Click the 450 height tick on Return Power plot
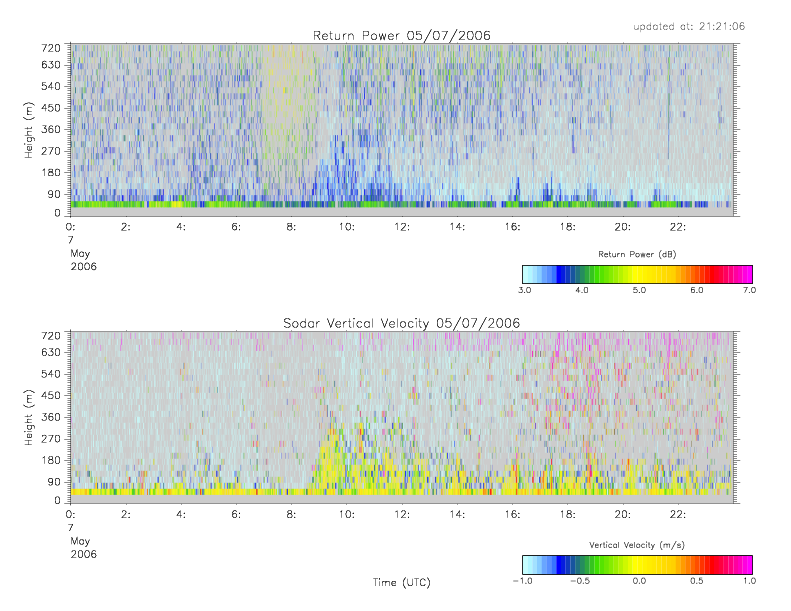The image size is (791, 611). 51,108
